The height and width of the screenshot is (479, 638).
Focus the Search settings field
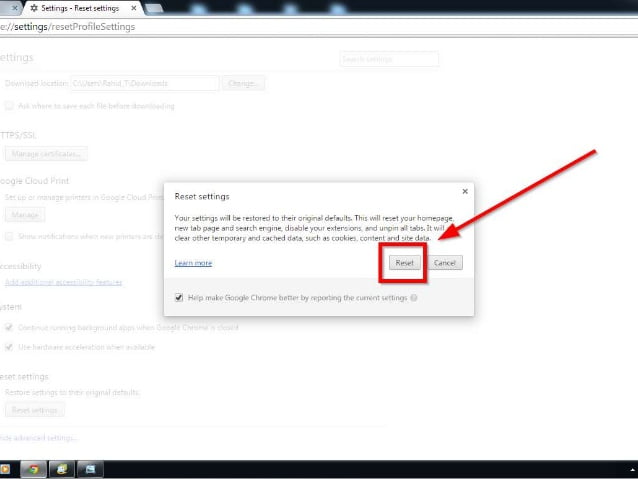pyautogui.click(x=389, y=59)
